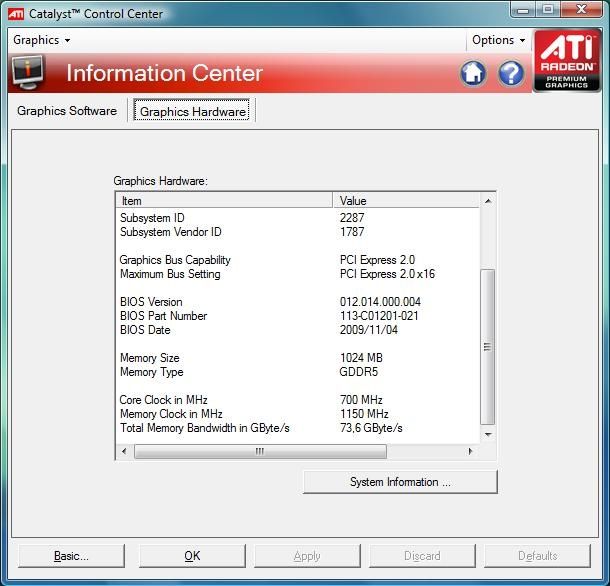Click the Home icon in the header
The width and height of the screenshot is (610, 586).
pyautogui.click(x=473, y=73)
